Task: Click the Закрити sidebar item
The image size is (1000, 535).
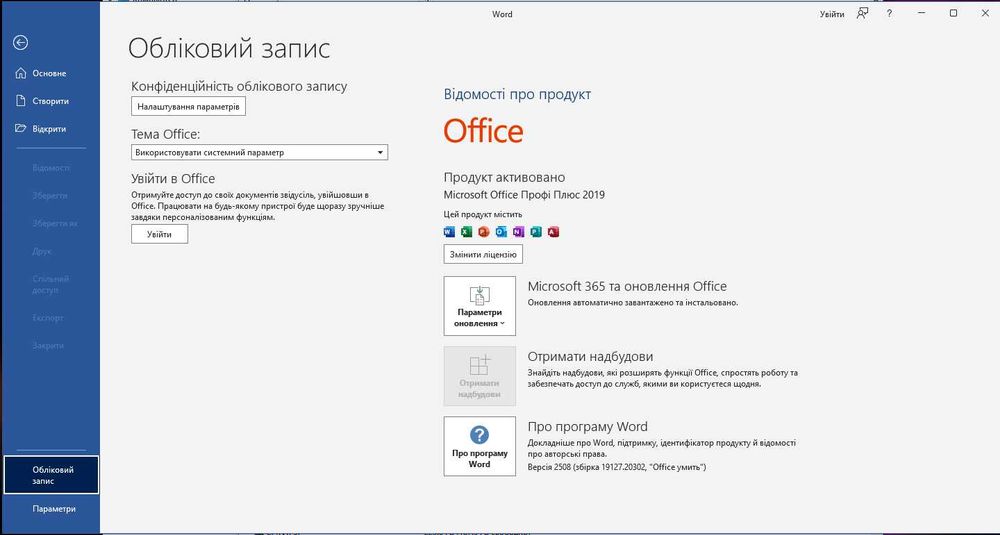Action: coord(50,346)
